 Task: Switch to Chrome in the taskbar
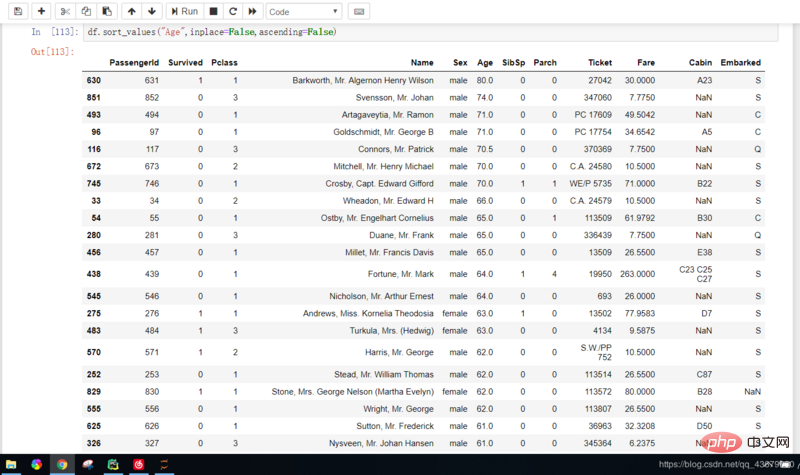coord(62,464)
